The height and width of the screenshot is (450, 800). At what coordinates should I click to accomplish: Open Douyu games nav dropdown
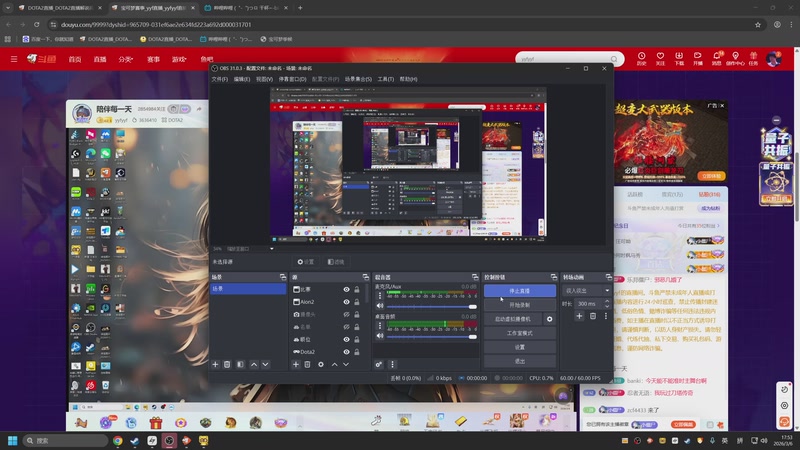[179, 59]
